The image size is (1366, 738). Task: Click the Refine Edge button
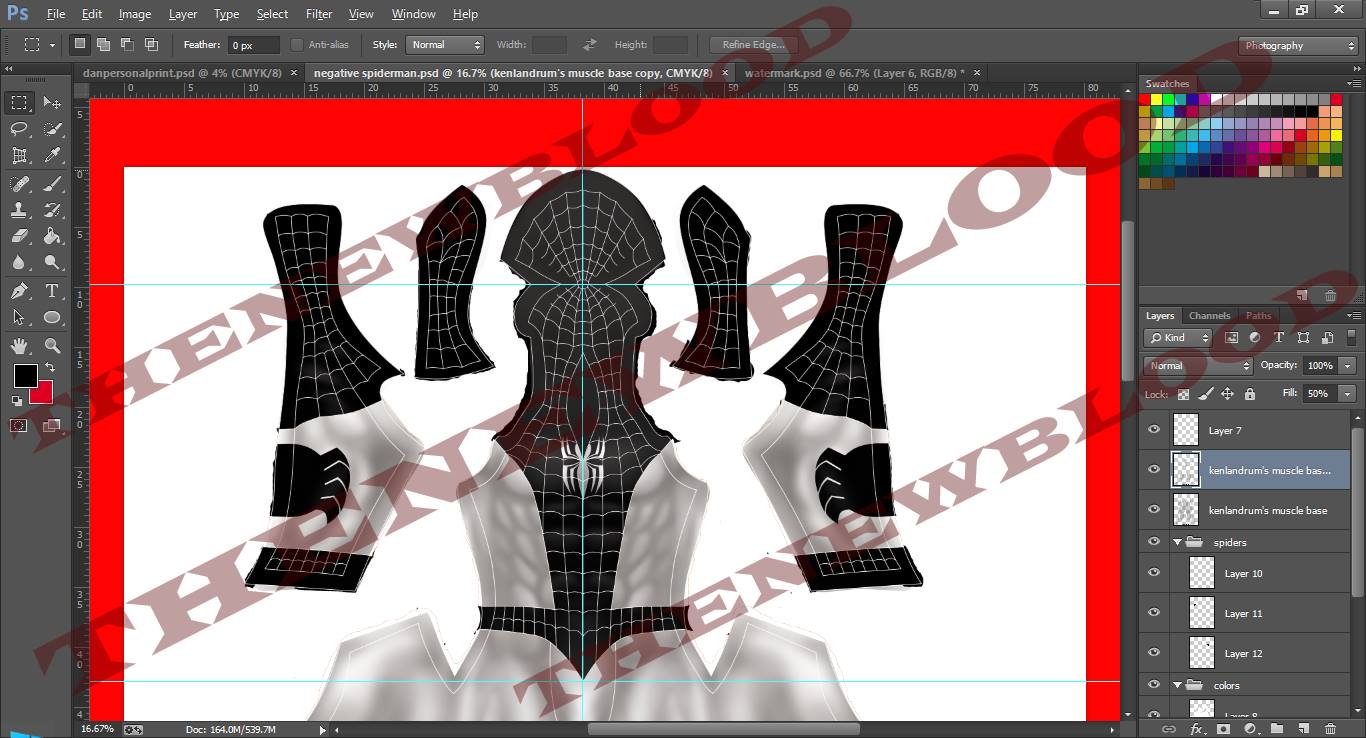(x=753, y=45)
